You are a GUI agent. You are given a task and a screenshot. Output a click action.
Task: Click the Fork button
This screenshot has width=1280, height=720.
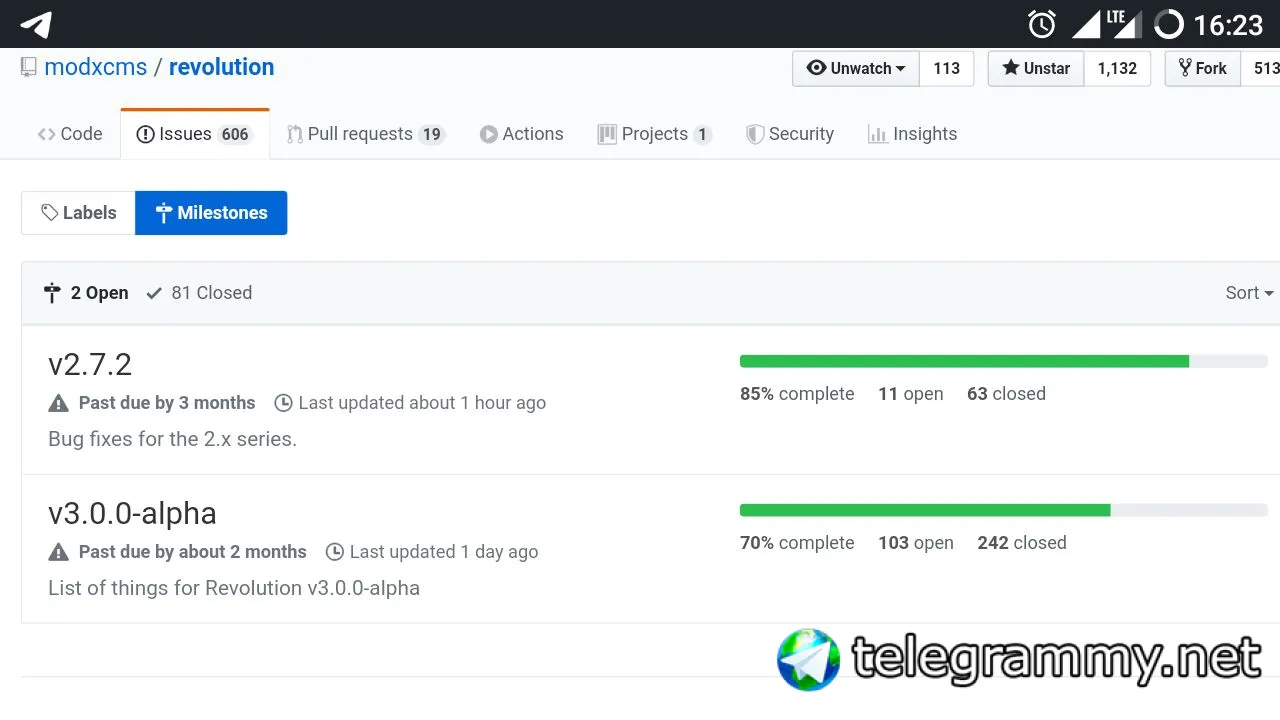click(x=1203, y=68)
